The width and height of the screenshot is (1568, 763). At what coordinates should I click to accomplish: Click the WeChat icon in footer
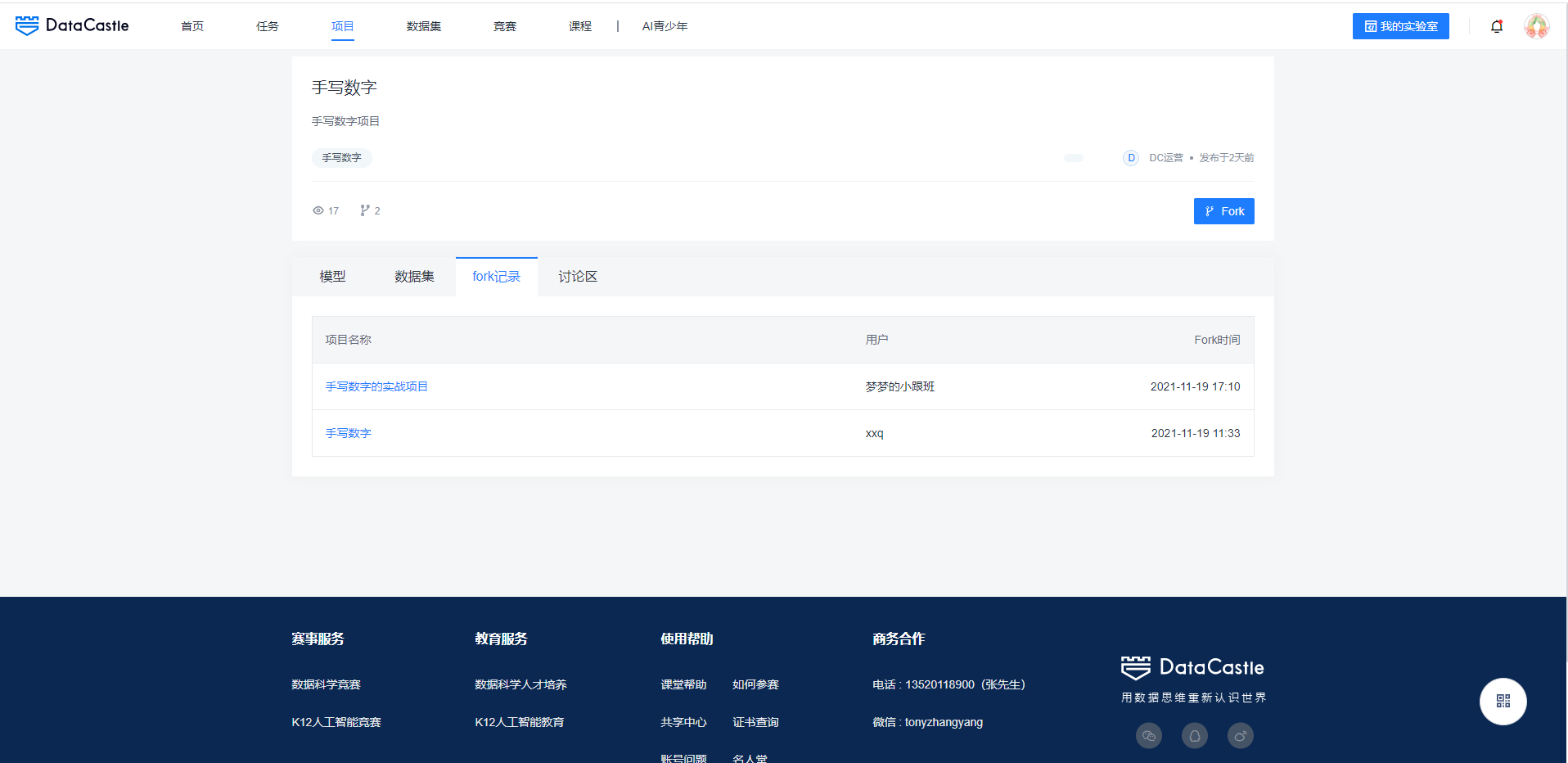point(1149,736)
